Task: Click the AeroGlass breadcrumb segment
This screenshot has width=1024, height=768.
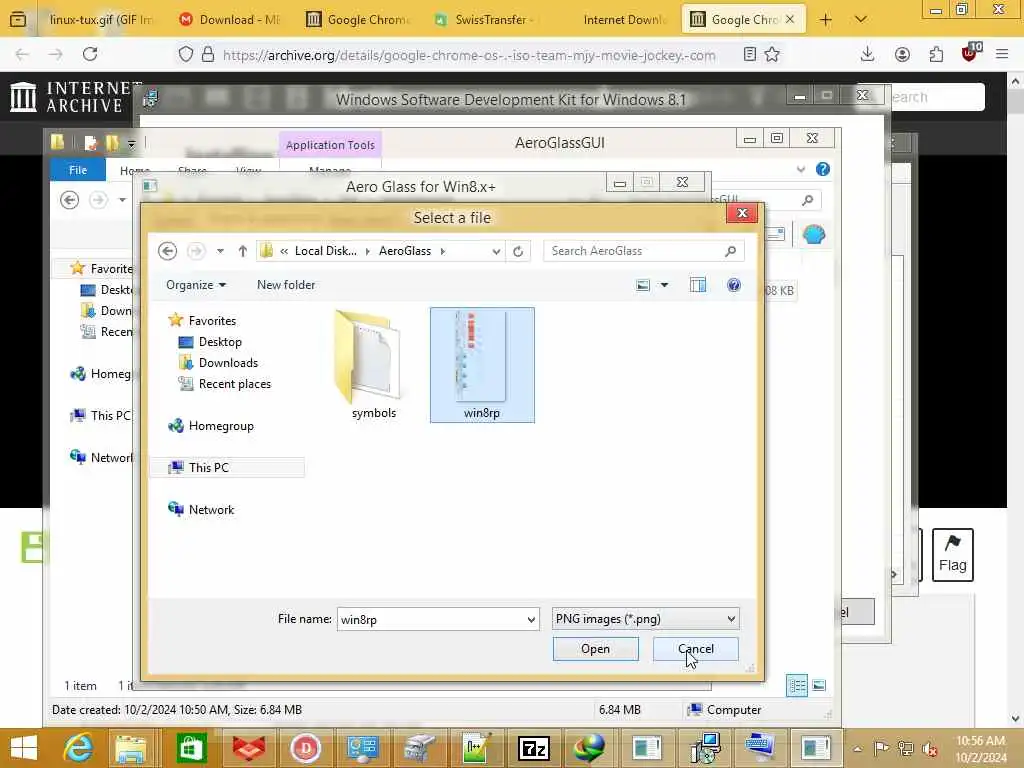Action: pyautogui.click(x=405, y=251)
